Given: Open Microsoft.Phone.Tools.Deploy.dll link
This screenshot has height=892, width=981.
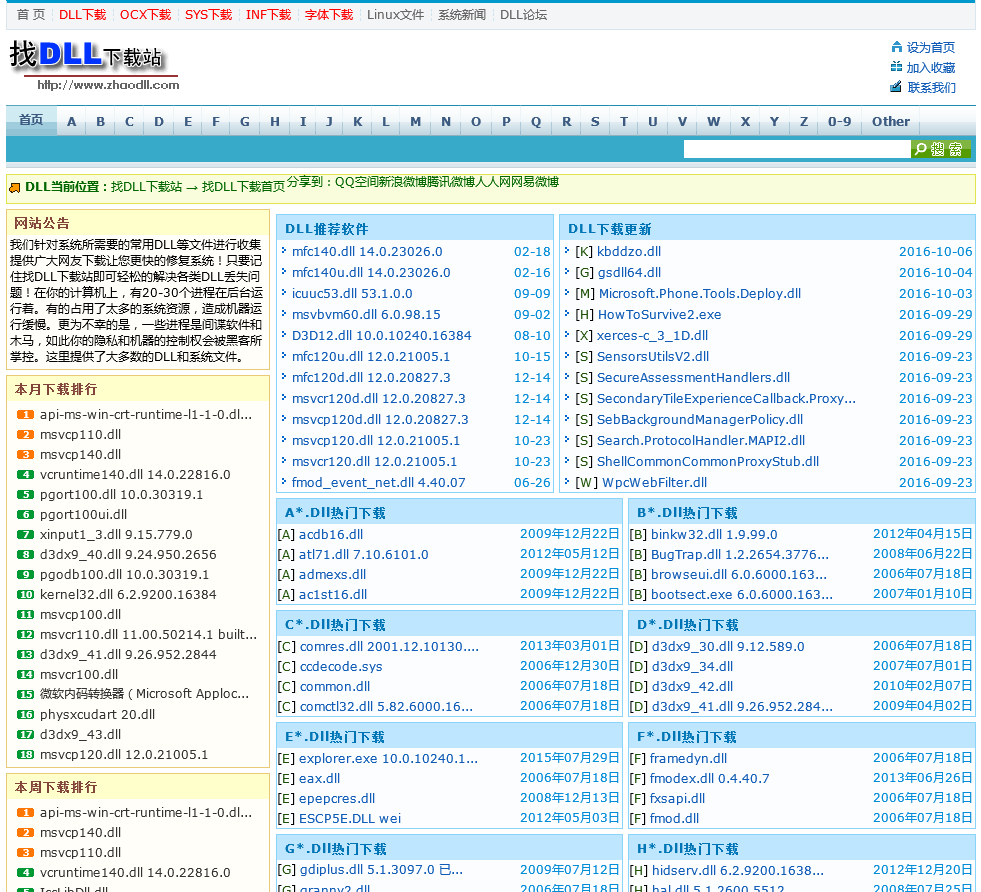Looking at the screenshot, I should 699,293.
